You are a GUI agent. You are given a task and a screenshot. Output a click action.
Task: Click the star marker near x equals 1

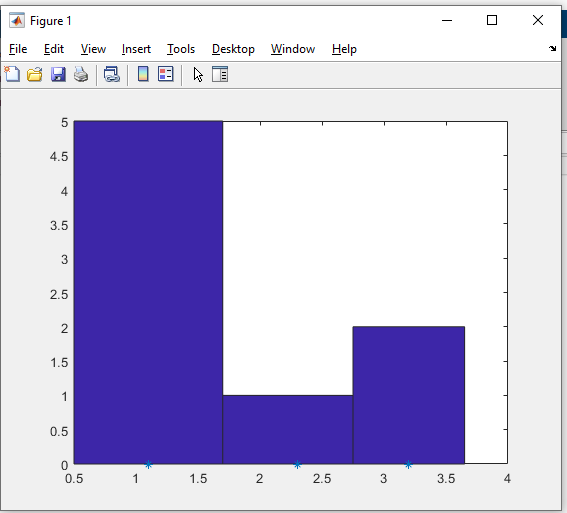click(x=148, y=465)
